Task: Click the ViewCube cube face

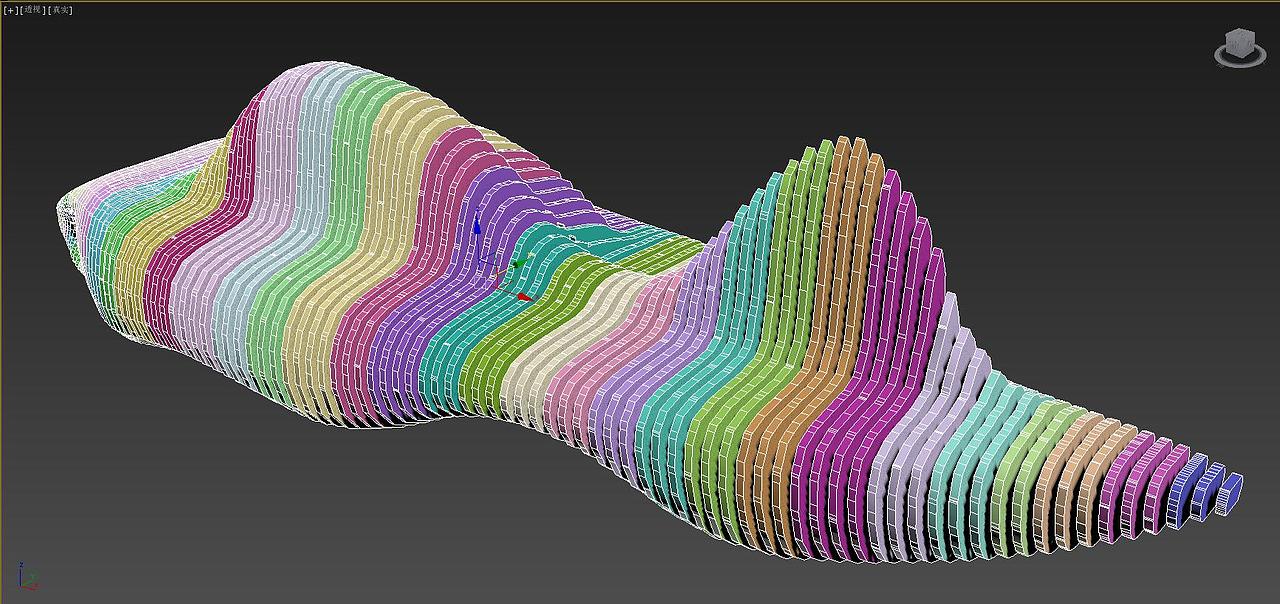Action: coord(1240,43)
